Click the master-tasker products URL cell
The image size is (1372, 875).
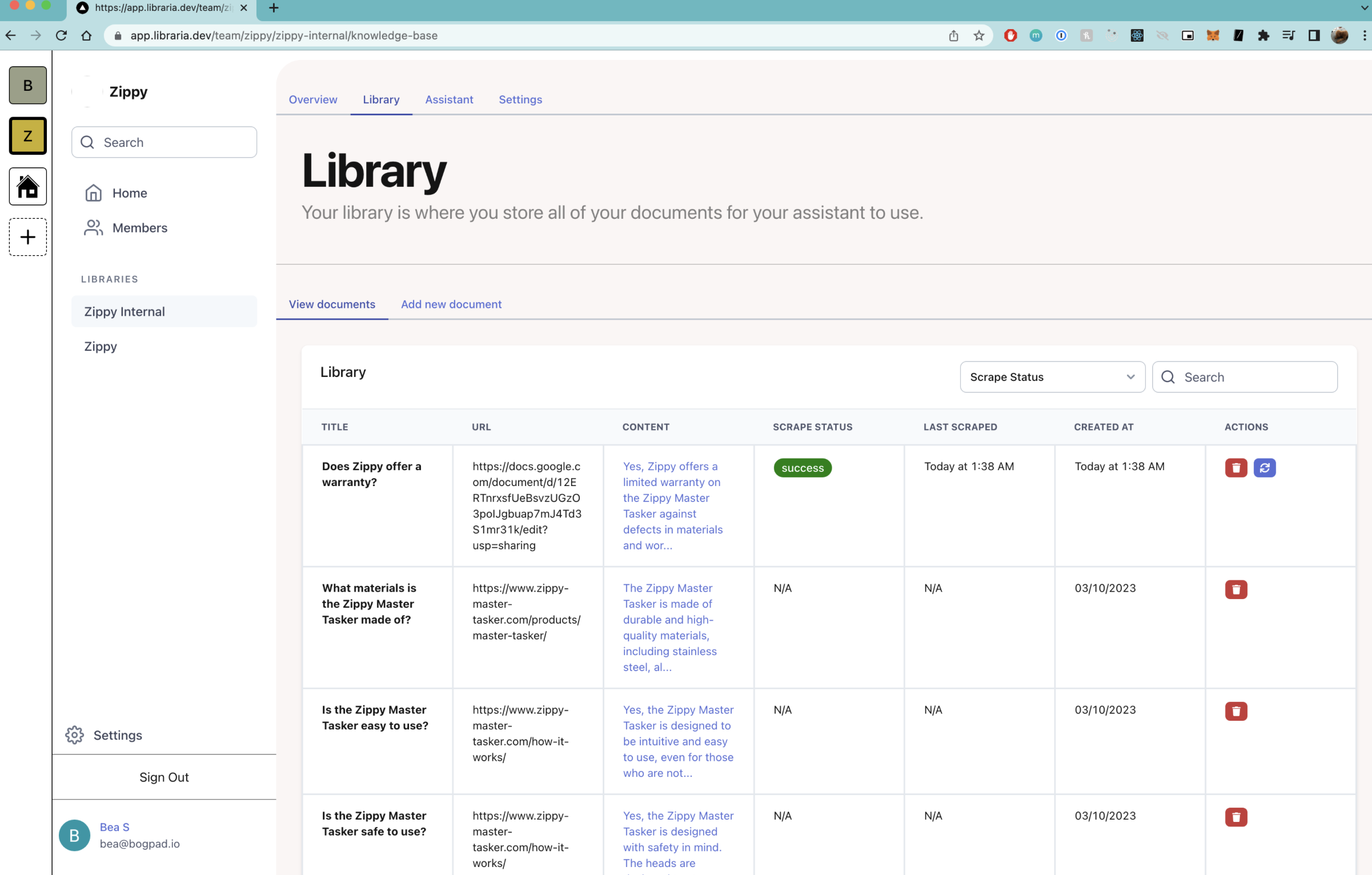tap(526, 612)
